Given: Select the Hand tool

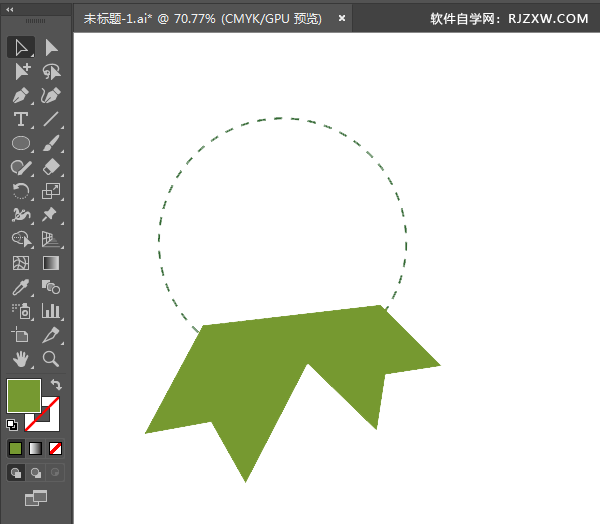Looking at the screenshot, I should point(21,359).
